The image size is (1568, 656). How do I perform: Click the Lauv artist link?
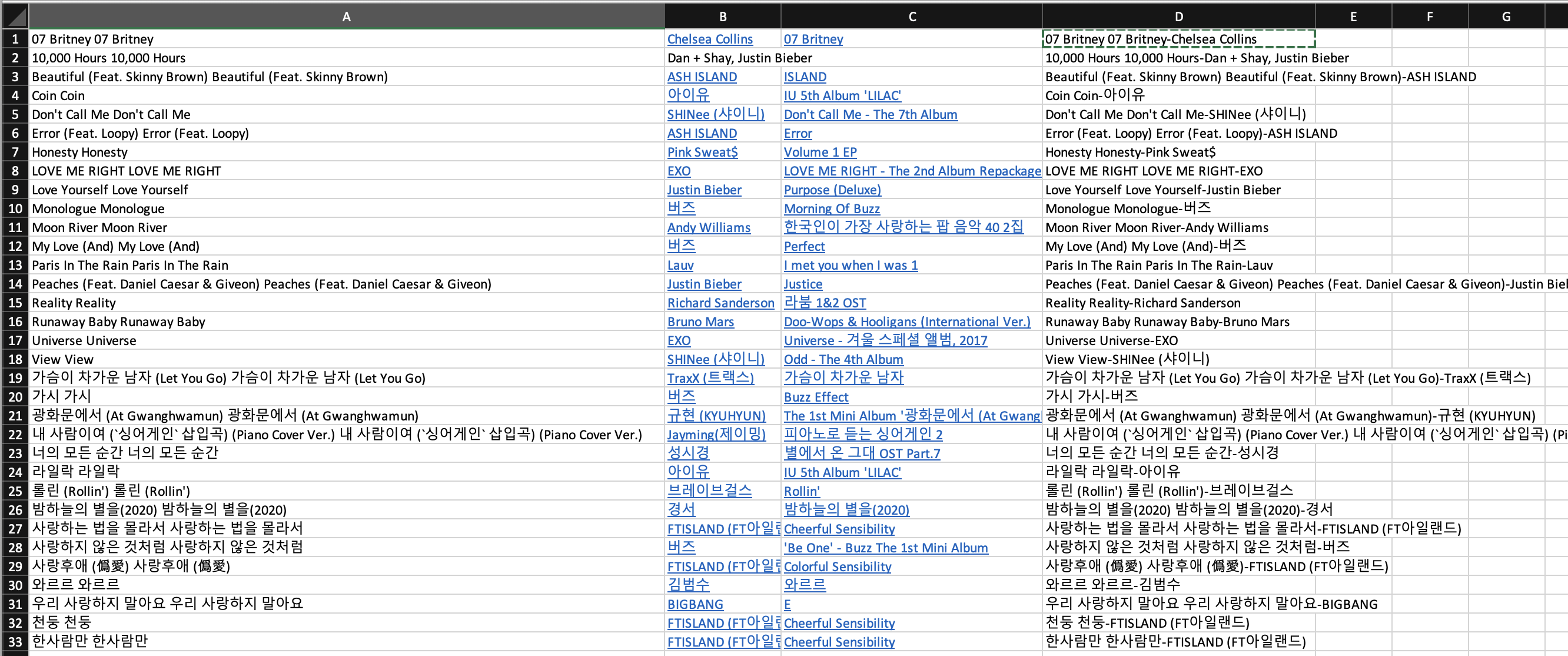pyautogui.click(x=680, y=265)
